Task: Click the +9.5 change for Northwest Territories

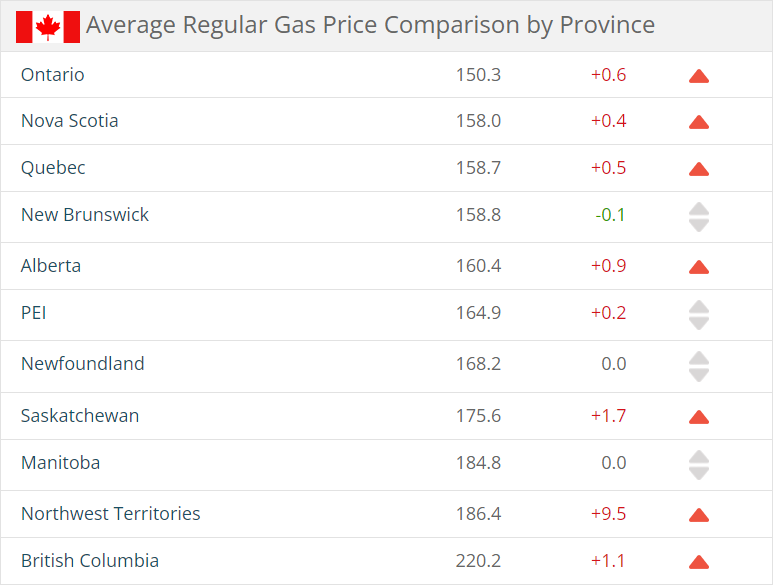Action: (x=608, y=514)
